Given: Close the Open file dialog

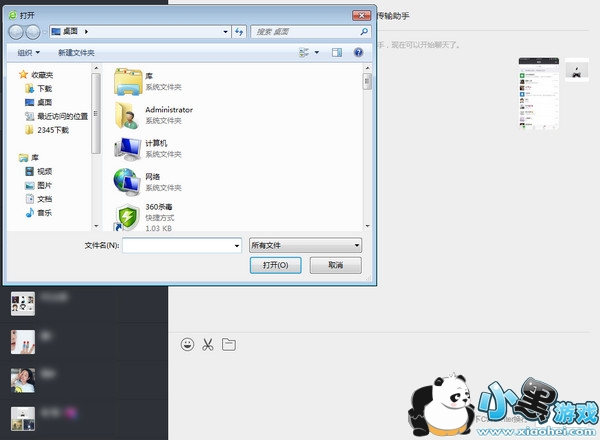Looking at the screenshot, I should coord(362,15).
